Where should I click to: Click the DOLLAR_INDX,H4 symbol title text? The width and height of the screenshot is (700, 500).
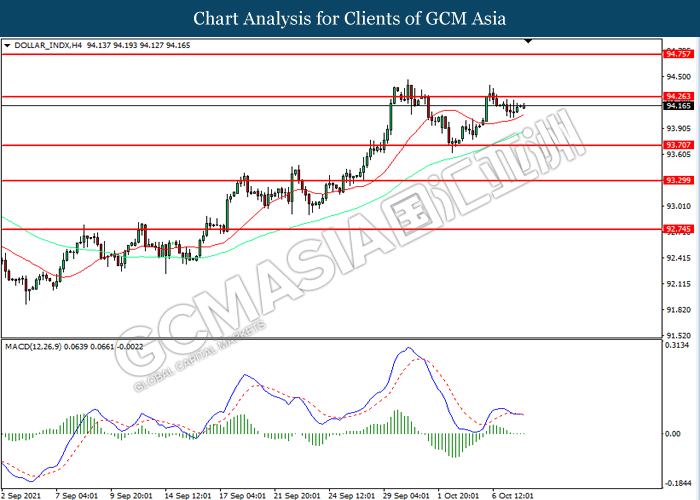tap(48, 46)
